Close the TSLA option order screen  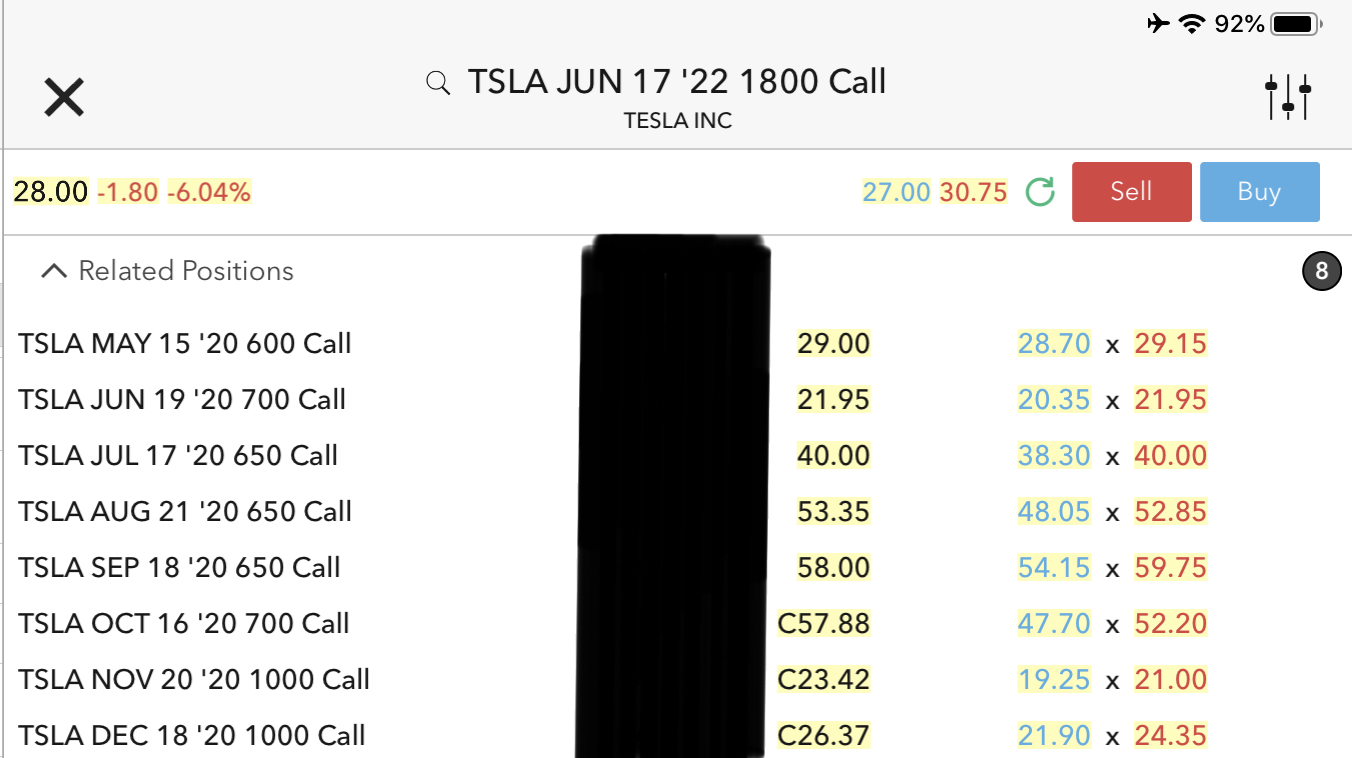(64, 98)
